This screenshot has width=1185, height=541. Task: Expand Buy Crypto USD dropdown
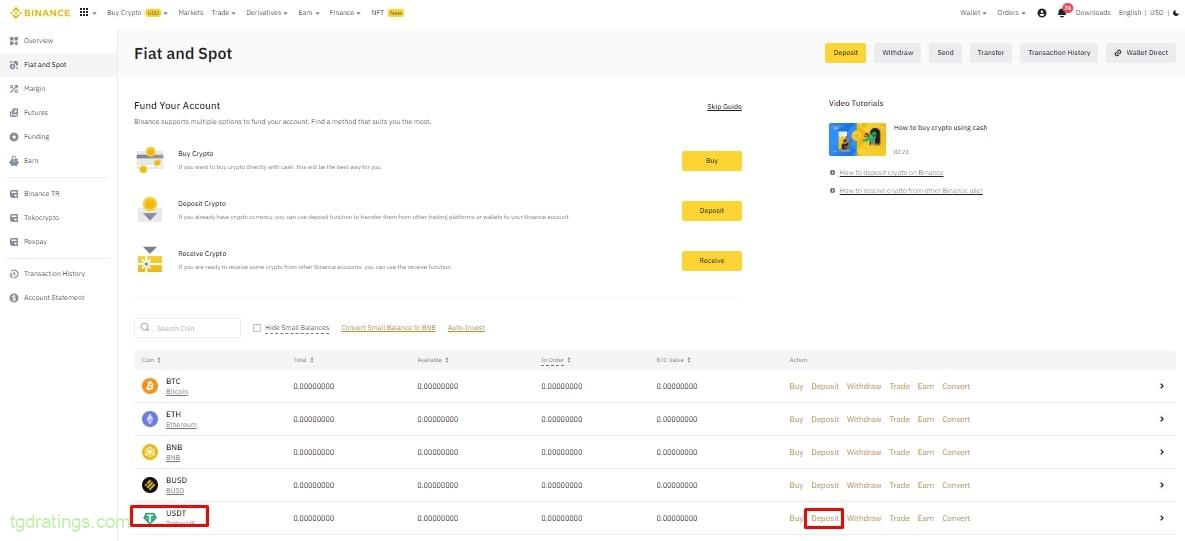(137, 13)
